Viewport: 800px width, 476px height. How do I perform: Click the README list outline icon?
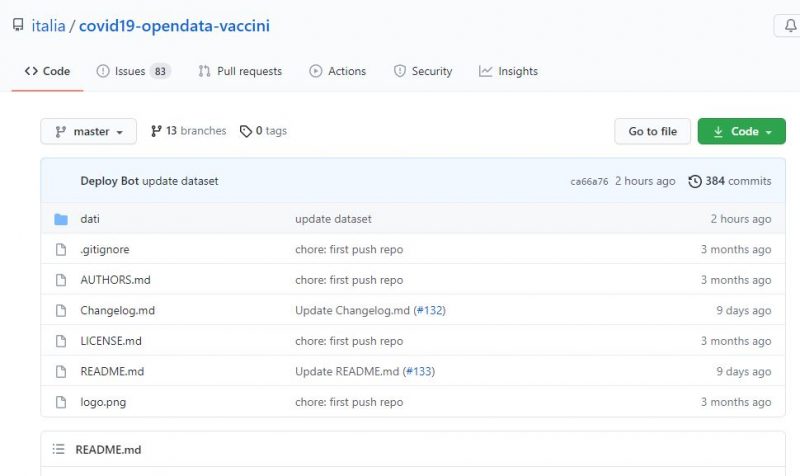(x=58, y=450)
